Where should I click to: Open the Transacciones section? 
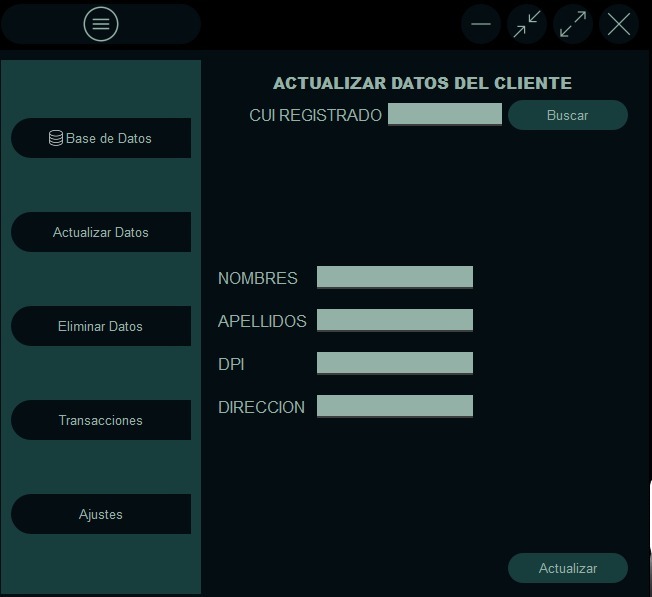(101, 420)
